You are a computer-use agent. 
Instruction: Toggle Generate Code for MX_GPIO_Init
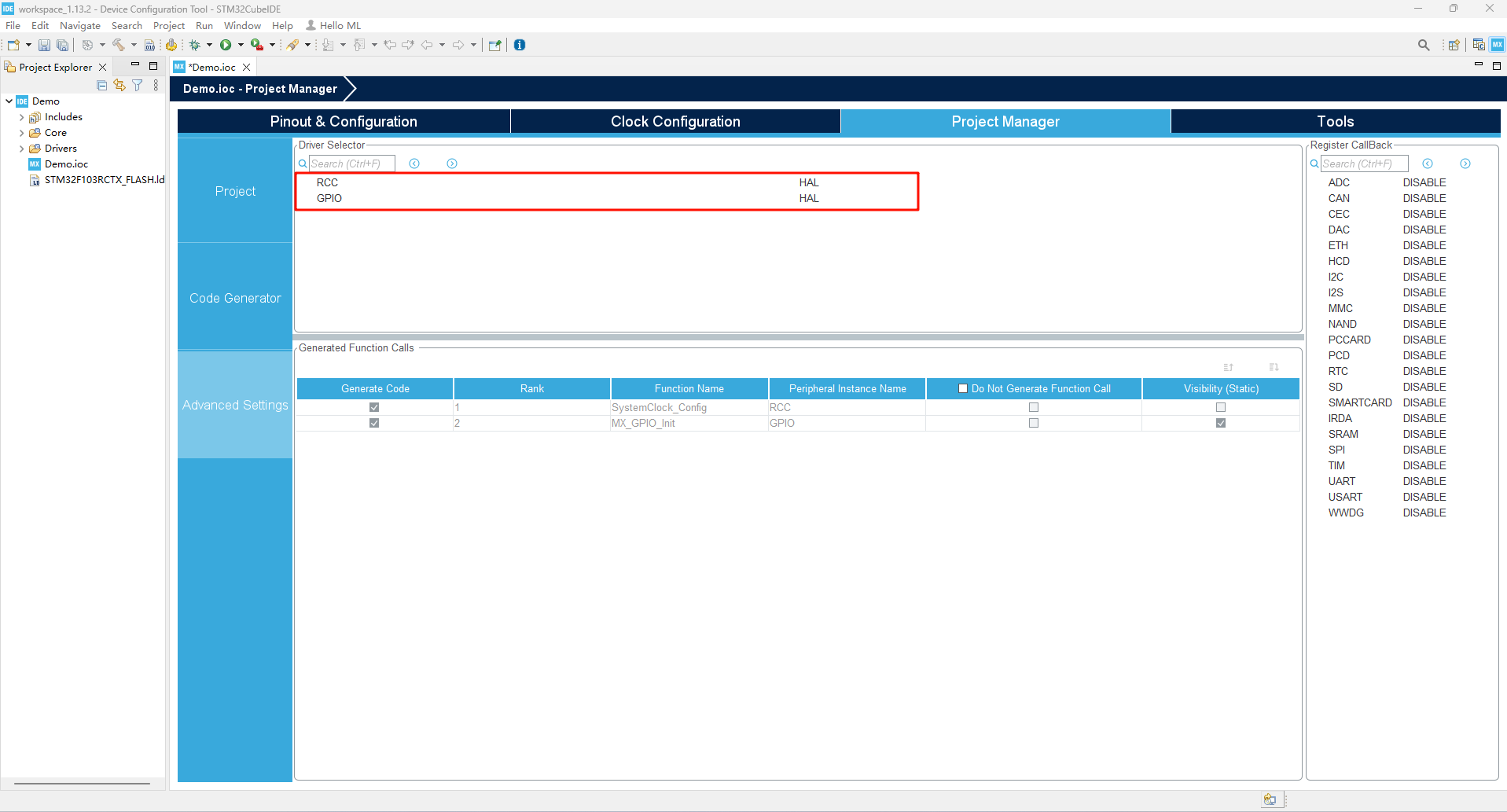374,423
